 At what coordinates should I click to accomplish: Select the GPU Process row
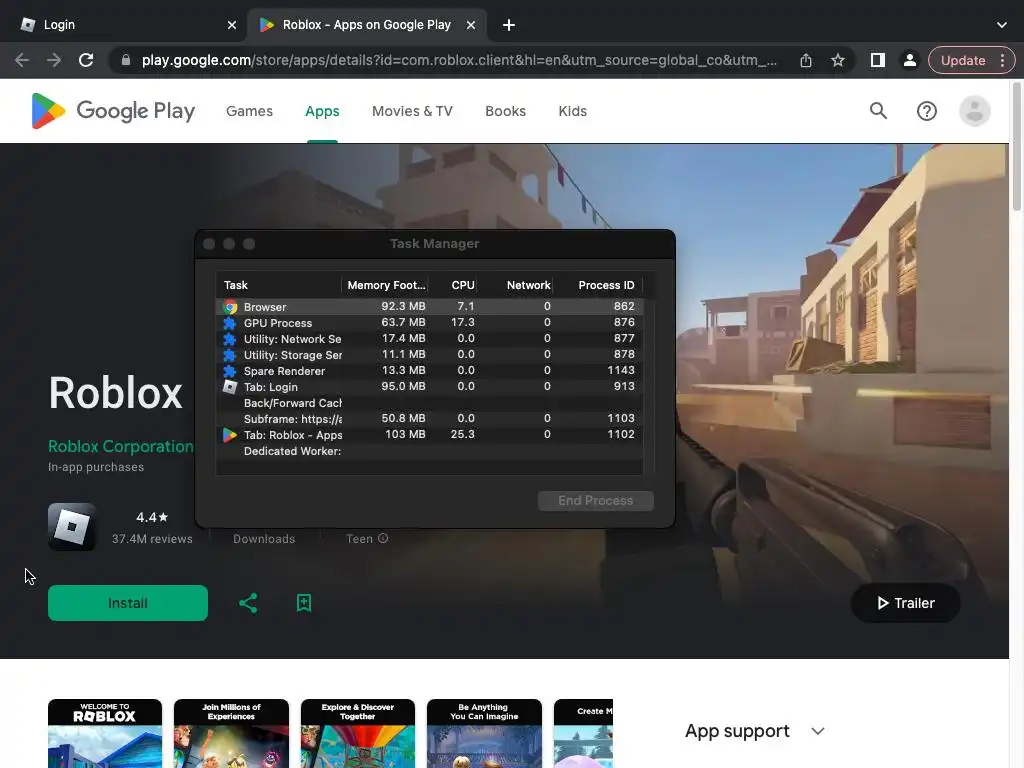point(430,323)
